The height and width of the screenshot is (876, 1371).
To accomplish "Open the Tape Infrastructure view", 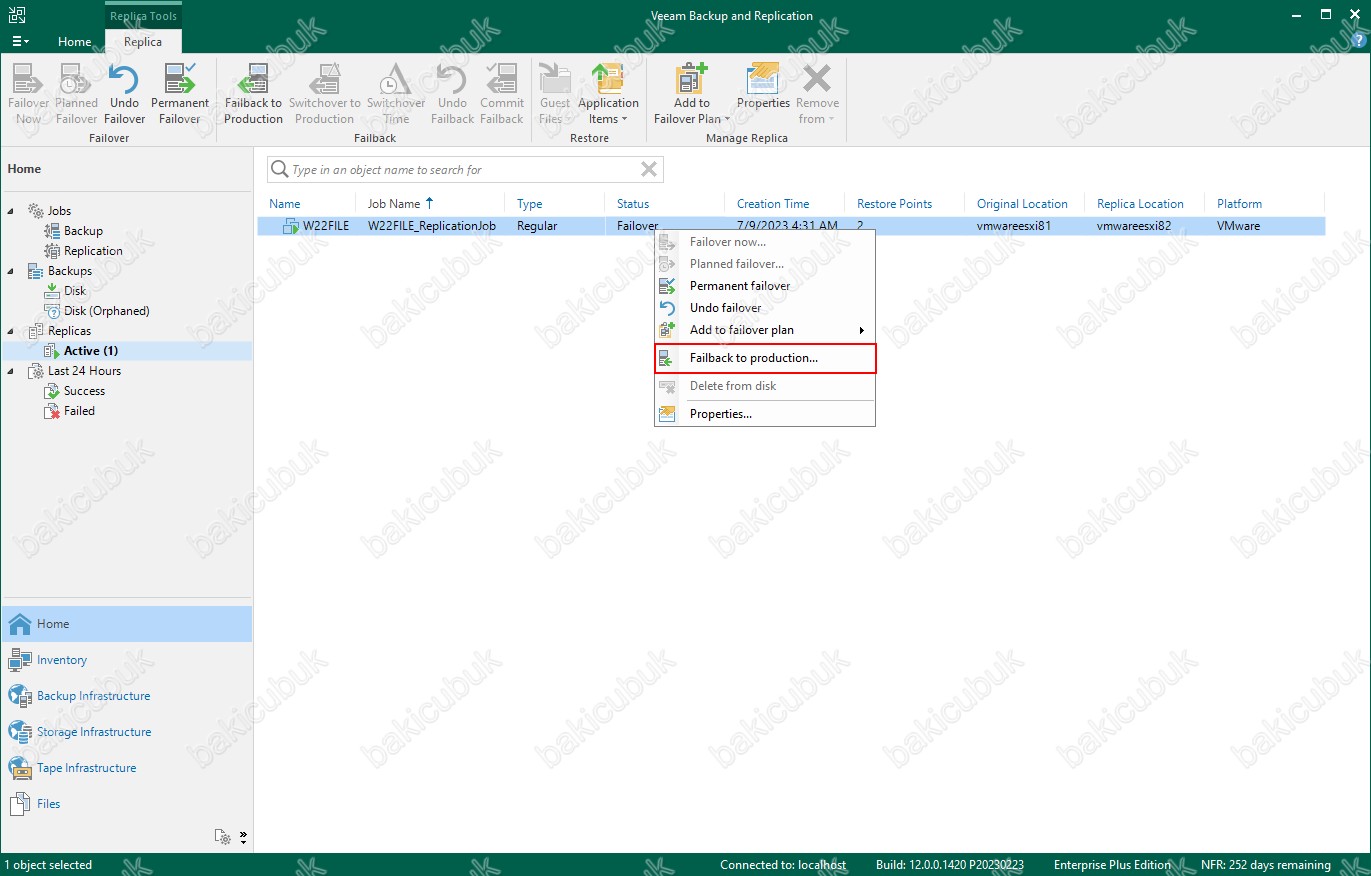I will 127,768.
